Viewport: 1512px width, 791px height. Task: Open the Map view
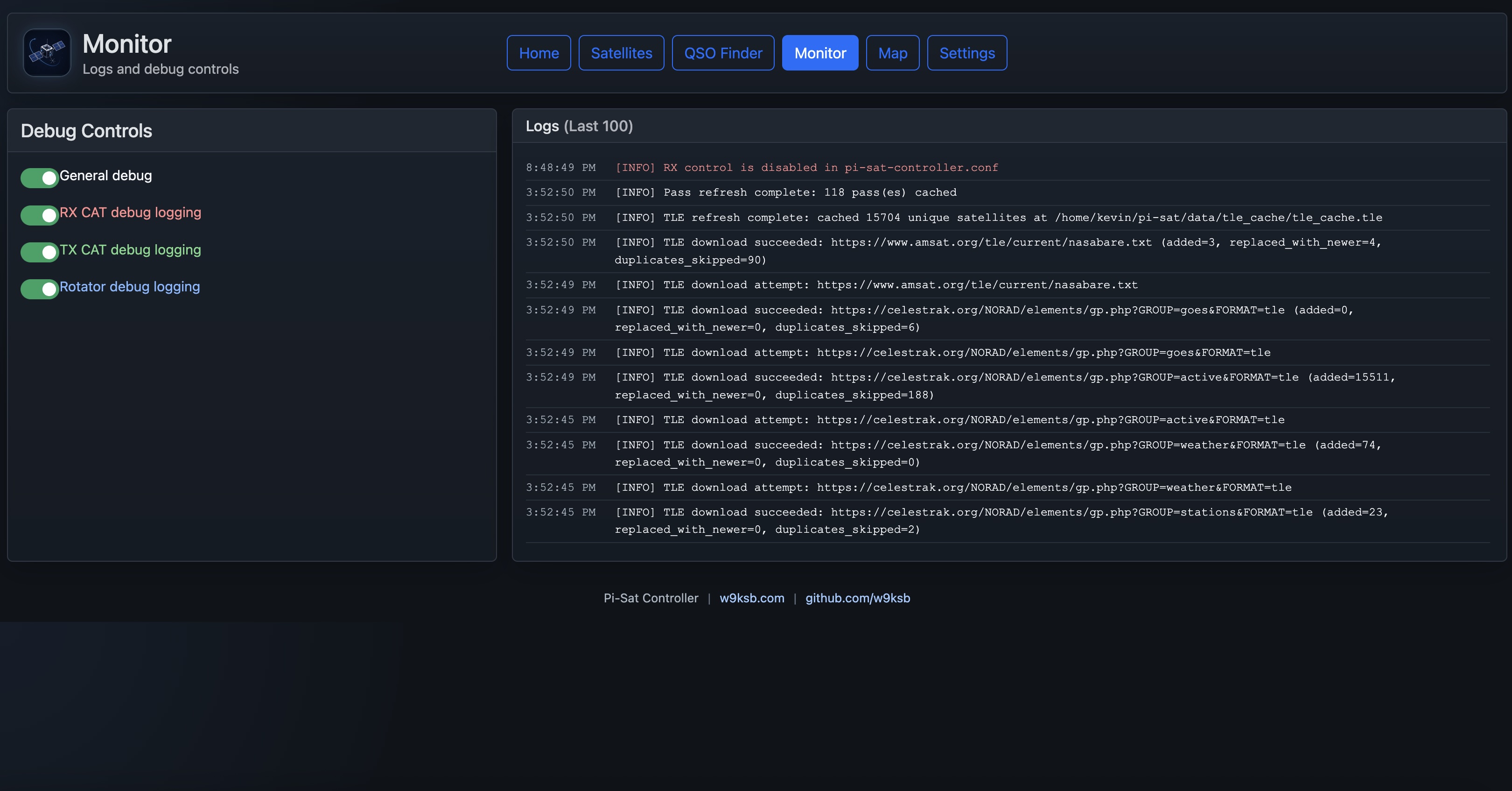point(892,53)
